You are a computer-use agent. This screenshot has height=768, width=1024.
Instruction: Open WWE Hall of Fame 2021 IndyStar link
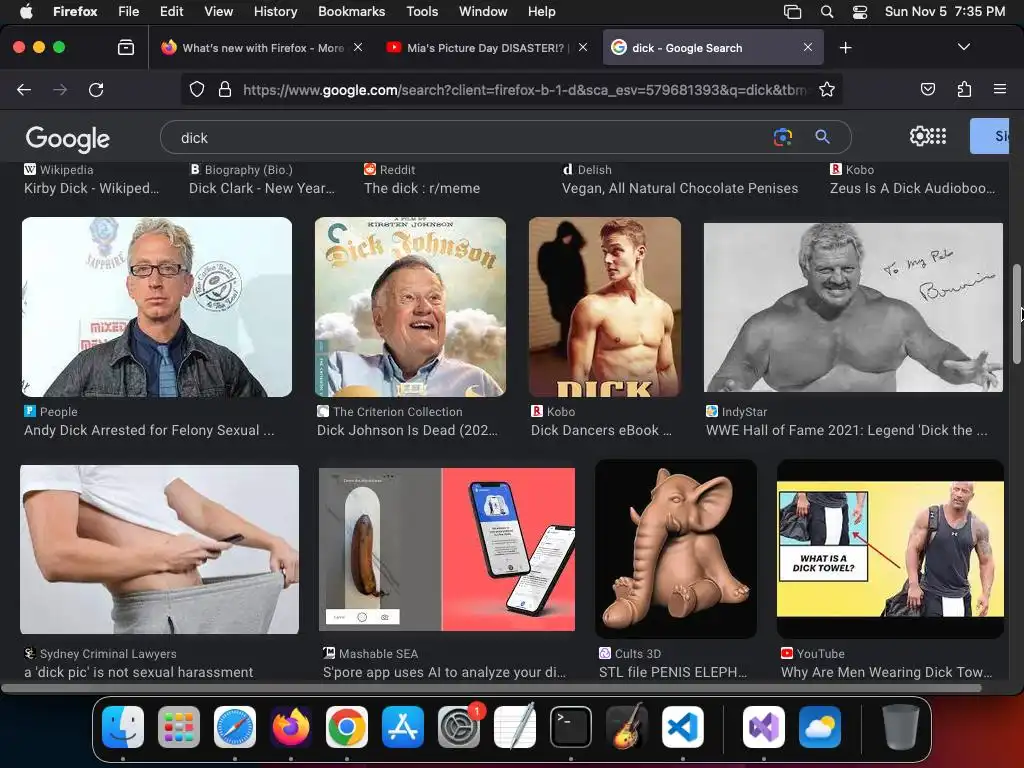click(x=846, y=430)
